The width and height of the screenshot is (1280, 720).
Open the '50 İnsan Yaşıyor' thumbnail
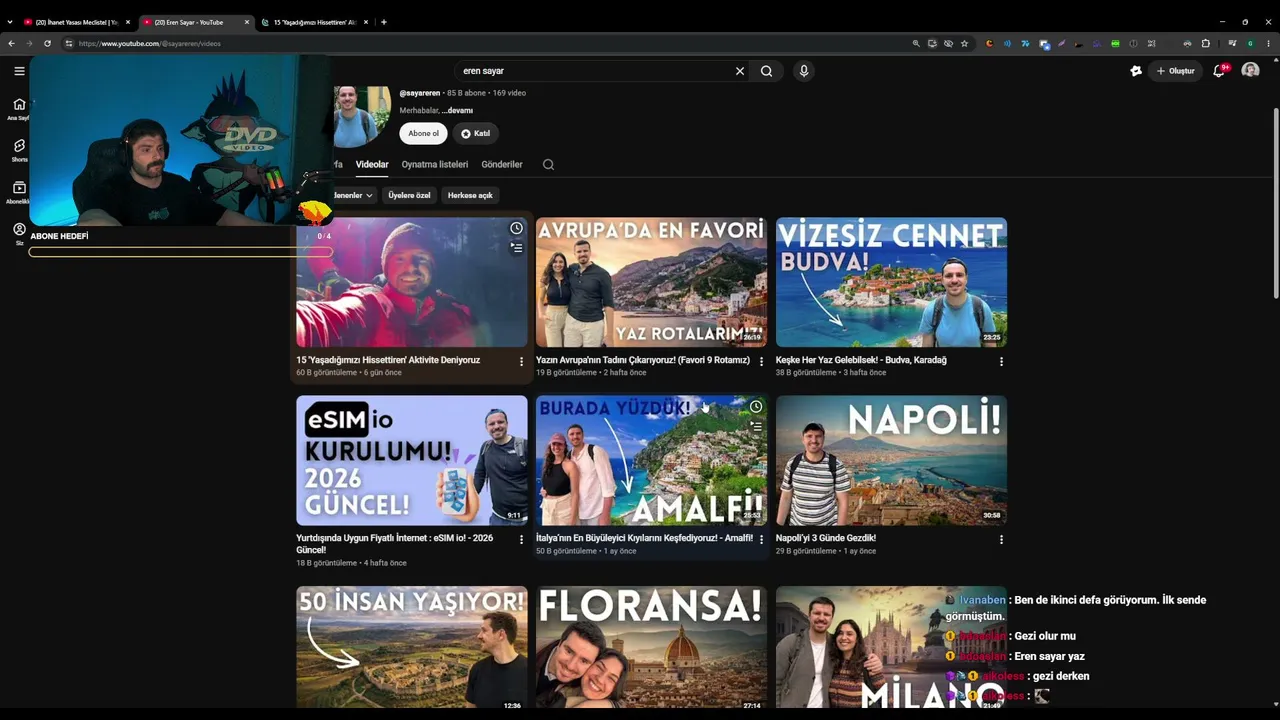click(411, 648)
